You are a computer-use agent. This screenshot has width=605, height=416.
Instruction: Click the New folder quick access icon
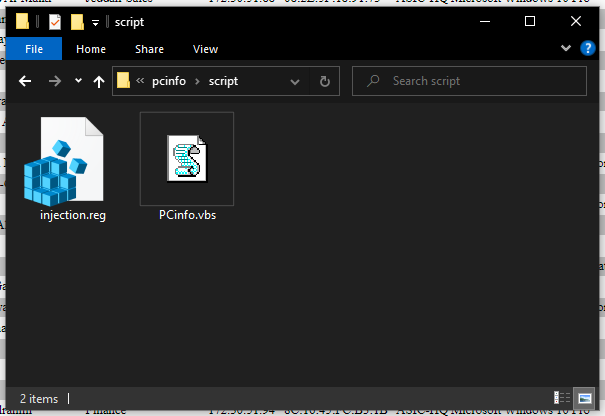pyautogui.click(x=77, y=22)
